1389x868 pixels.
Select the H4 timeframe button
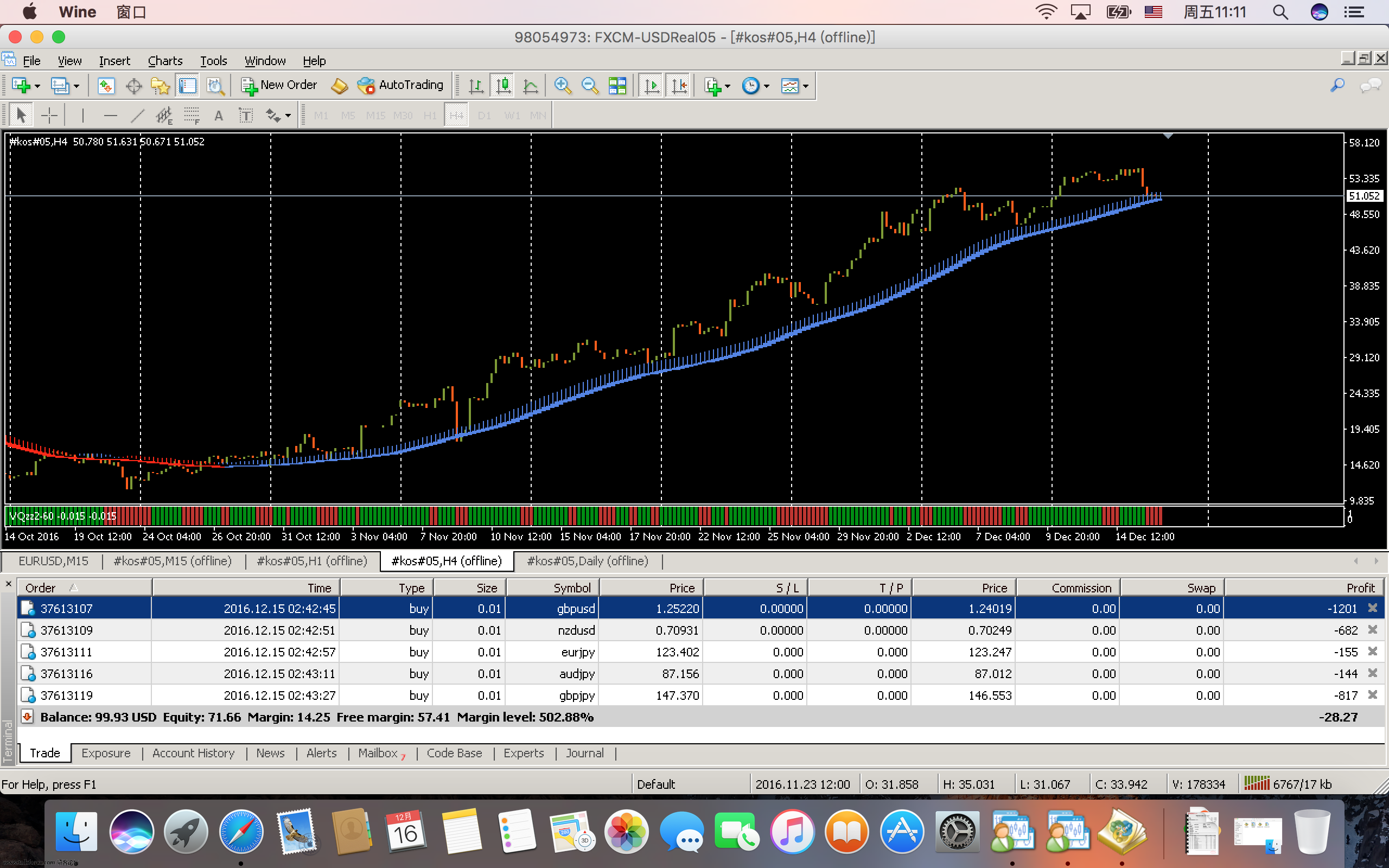(x=456, y=116)
